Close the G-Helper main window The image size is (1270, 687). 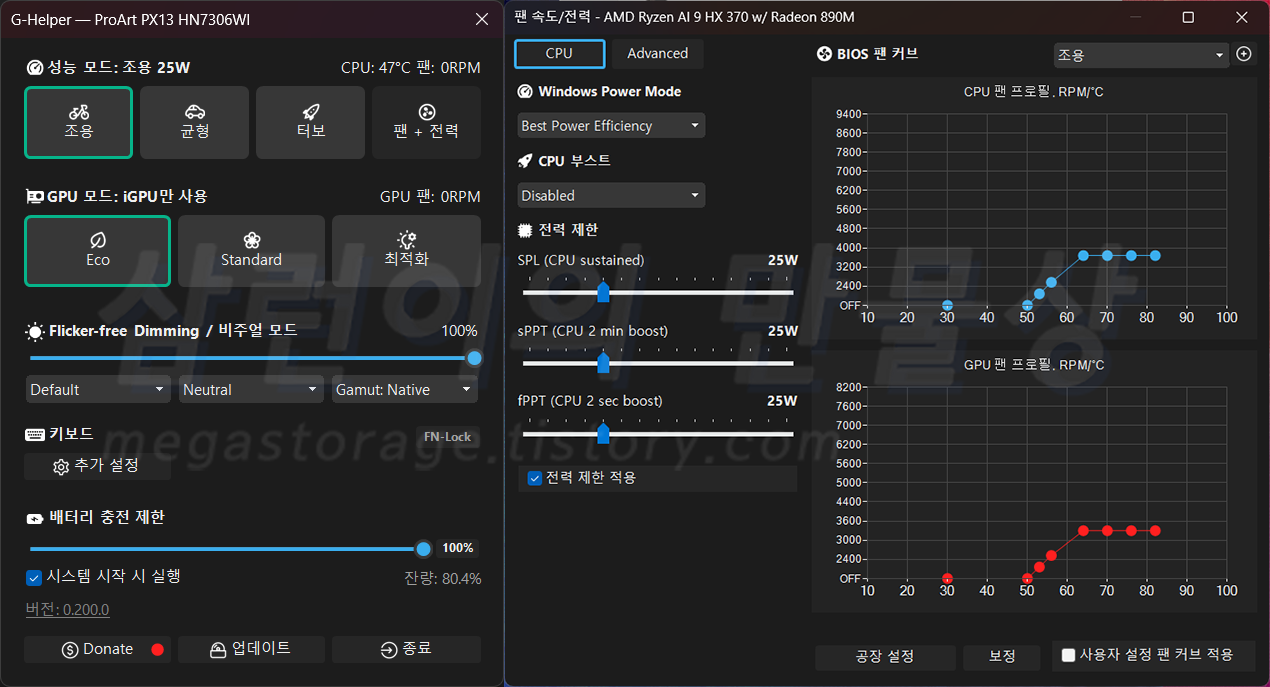pos(482,18)
